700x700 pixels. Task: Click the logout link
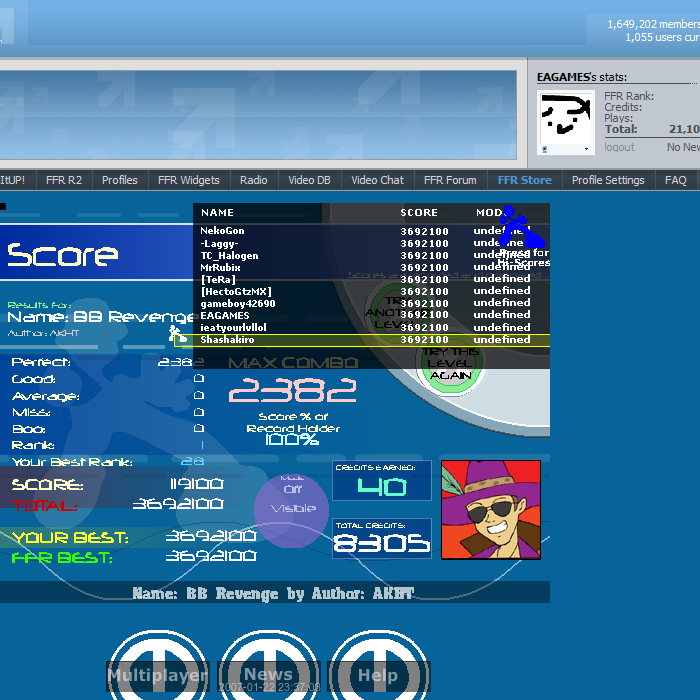point(619,147)
